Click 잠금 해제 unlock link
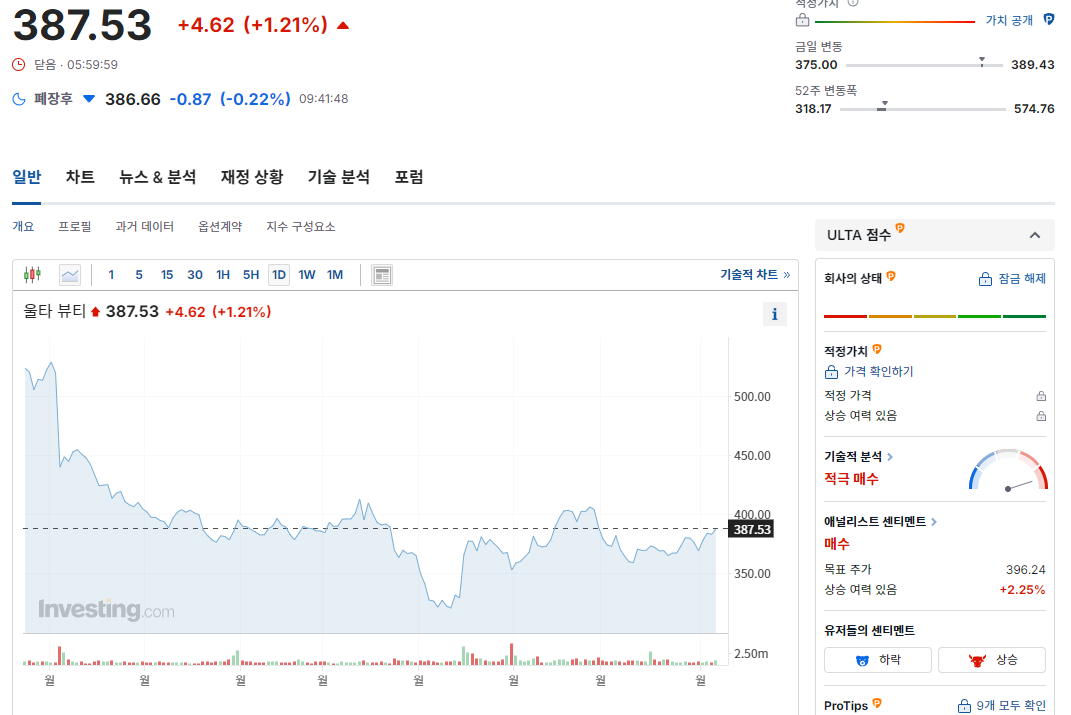 tap(1022, 278)
